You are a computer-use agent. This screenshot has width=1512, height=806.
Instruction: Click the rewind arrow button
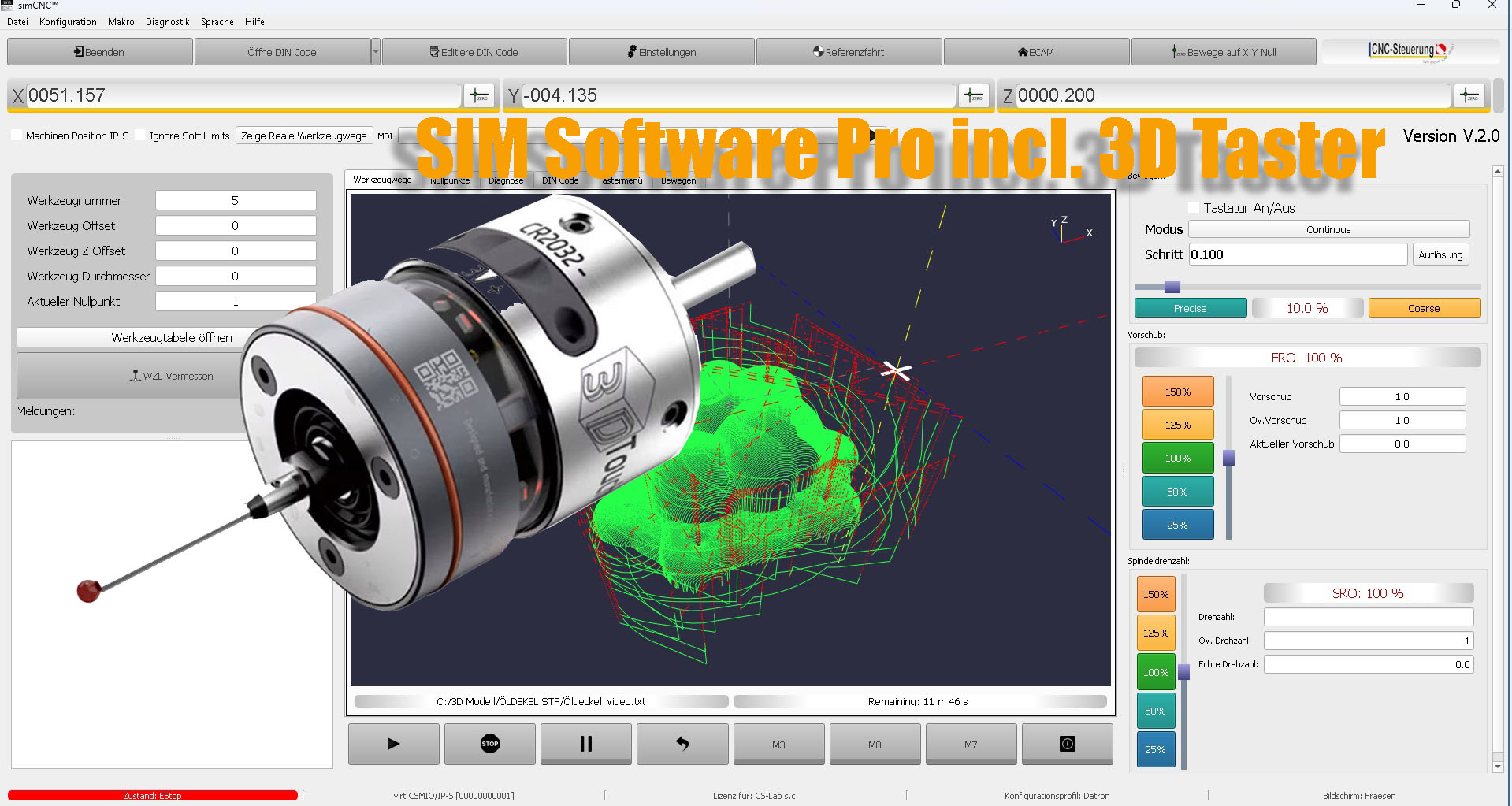point(682,744)
